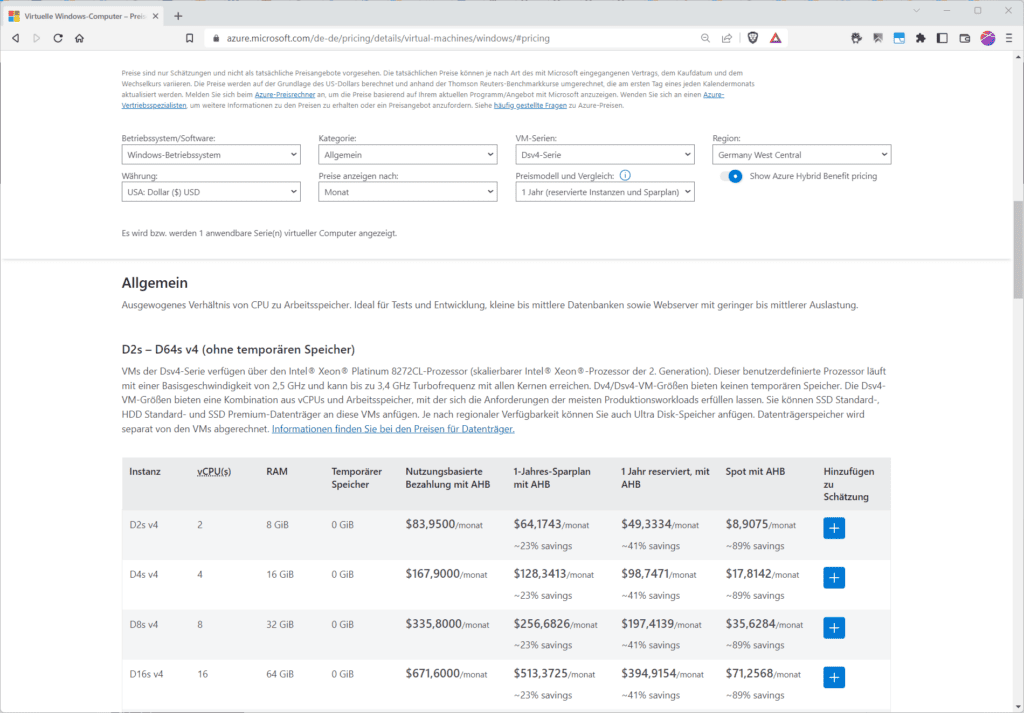Click the info icon next to Preismodell und Vergleich
The image size is (1024, 713).
(x=625, y=176)
